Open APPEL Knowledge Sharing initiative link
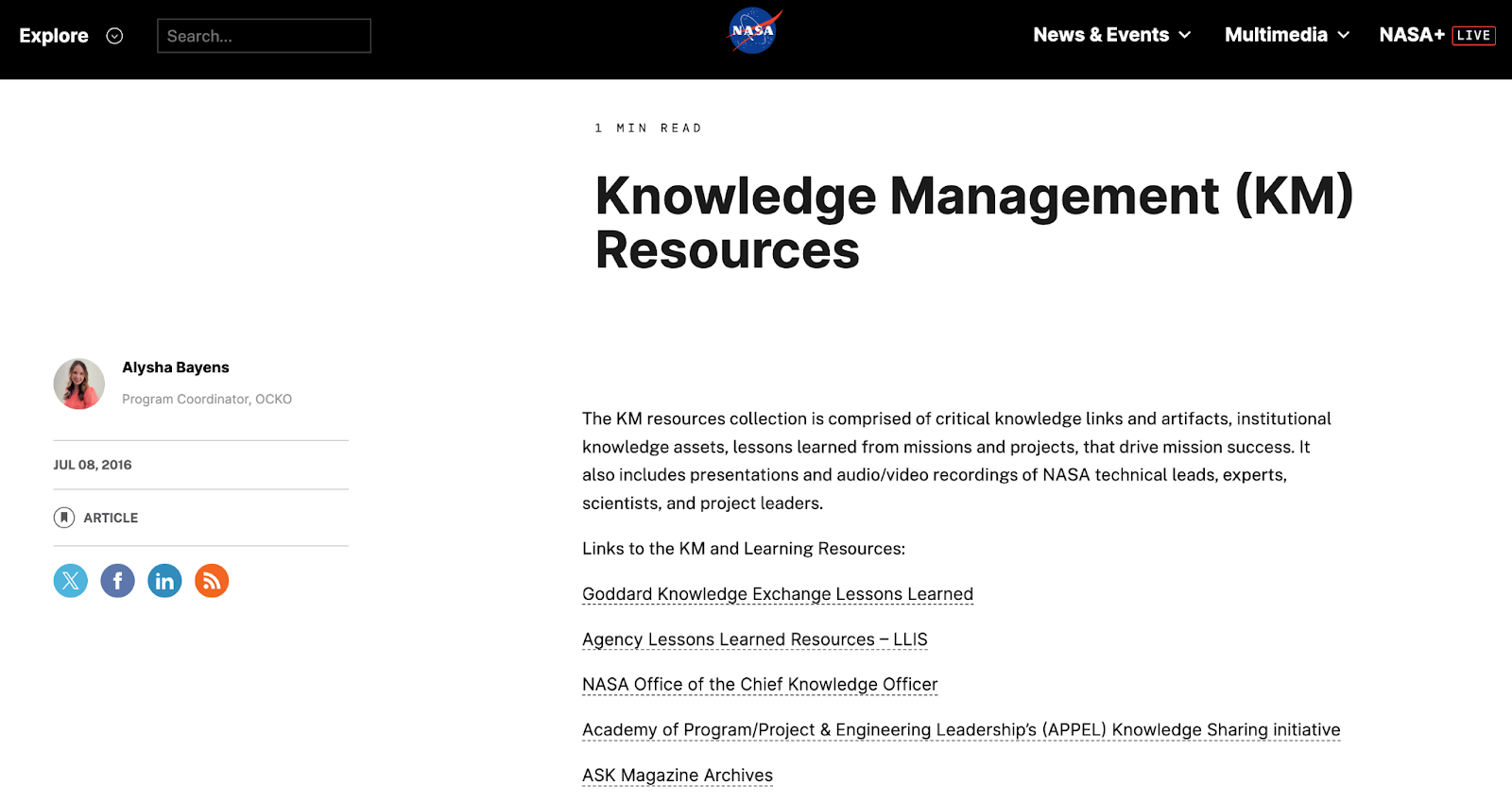Screen dimensions: 1512x802 click(x=960, y=730)
